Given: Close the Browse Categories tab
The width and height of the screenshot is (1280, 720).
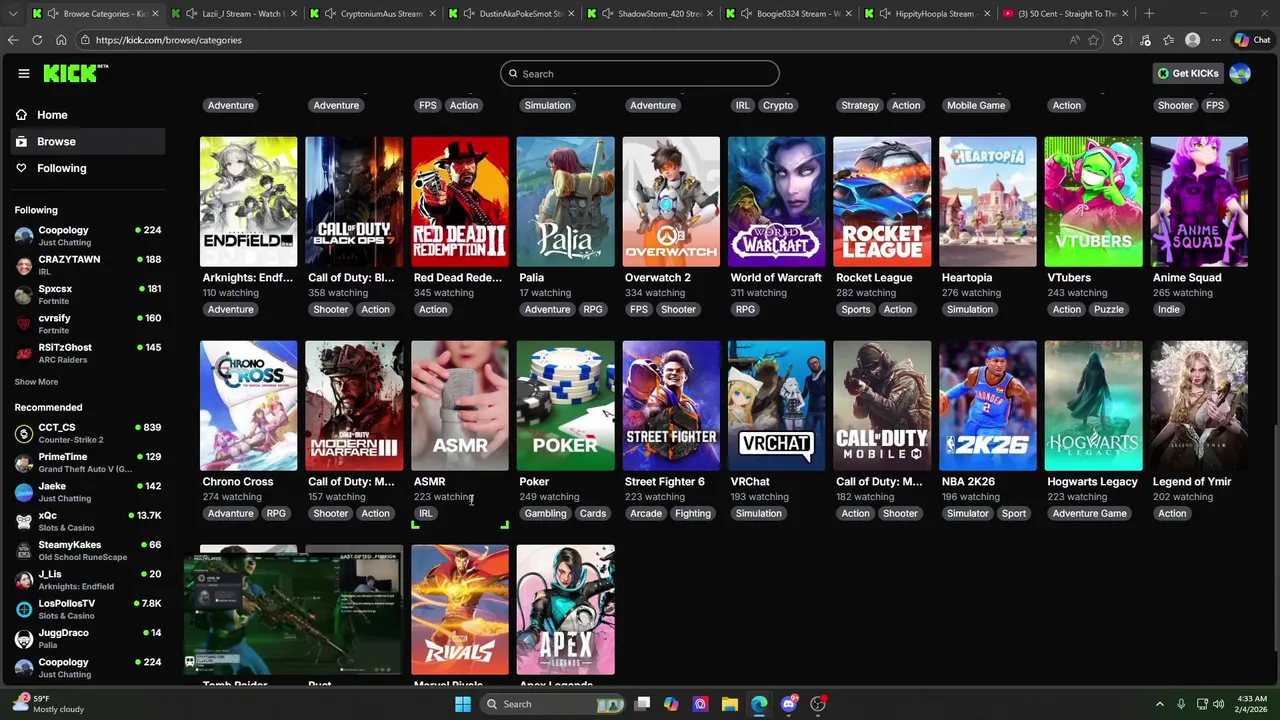Looking at the screenshot, I should (155, 13).
